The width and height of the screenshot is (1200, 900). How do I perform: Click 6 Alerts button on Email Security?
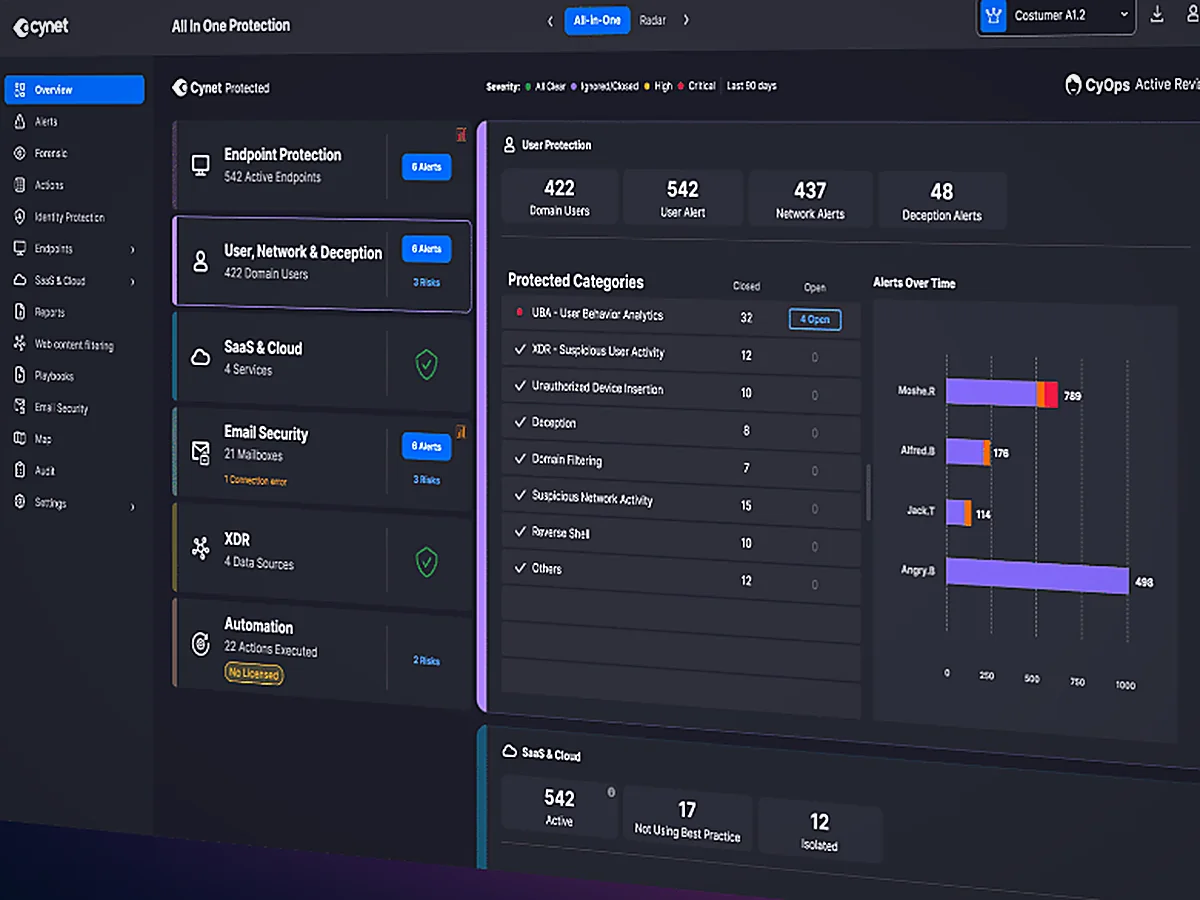[427, 446]
